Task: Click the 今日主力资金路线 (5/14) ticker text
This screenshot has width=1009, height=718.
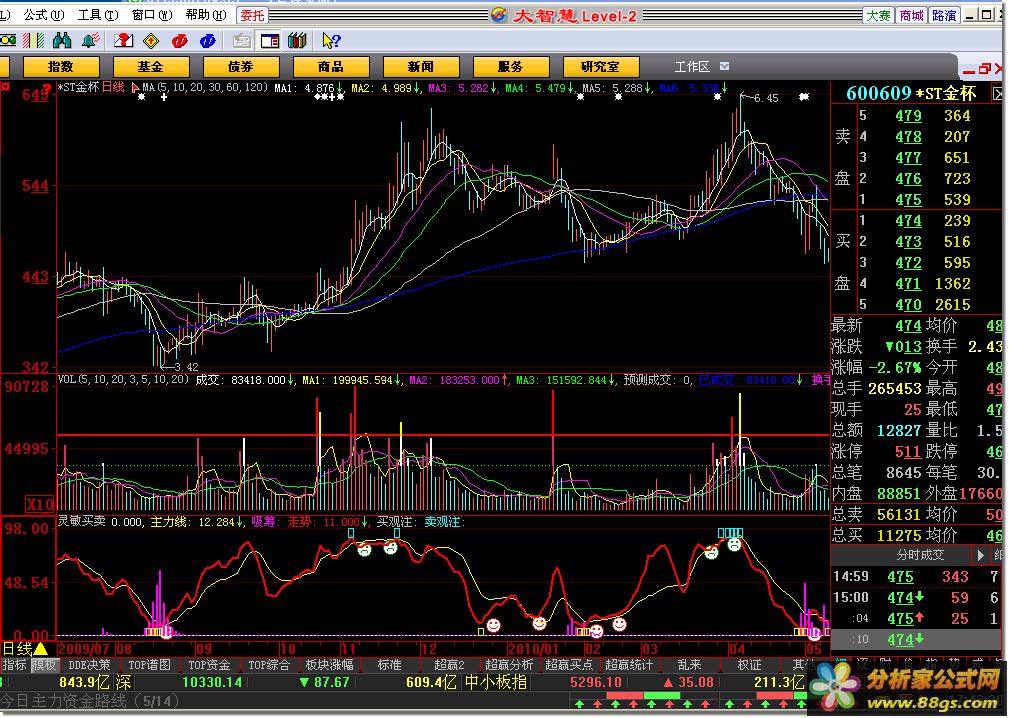Action: 89,701
